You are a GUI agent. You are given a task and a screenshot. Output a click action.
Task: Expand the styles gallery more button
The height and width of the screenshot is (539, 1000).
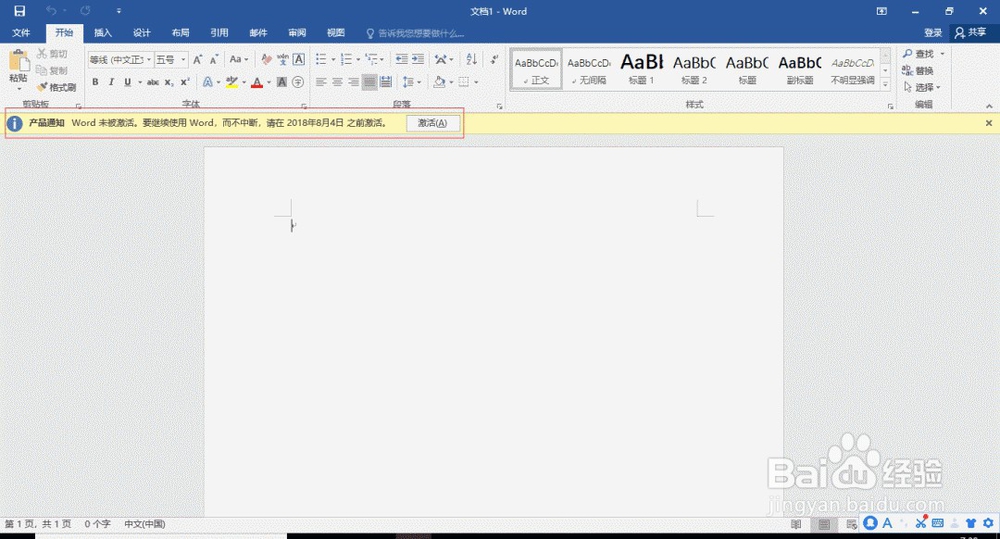click(x=885, y=84)
